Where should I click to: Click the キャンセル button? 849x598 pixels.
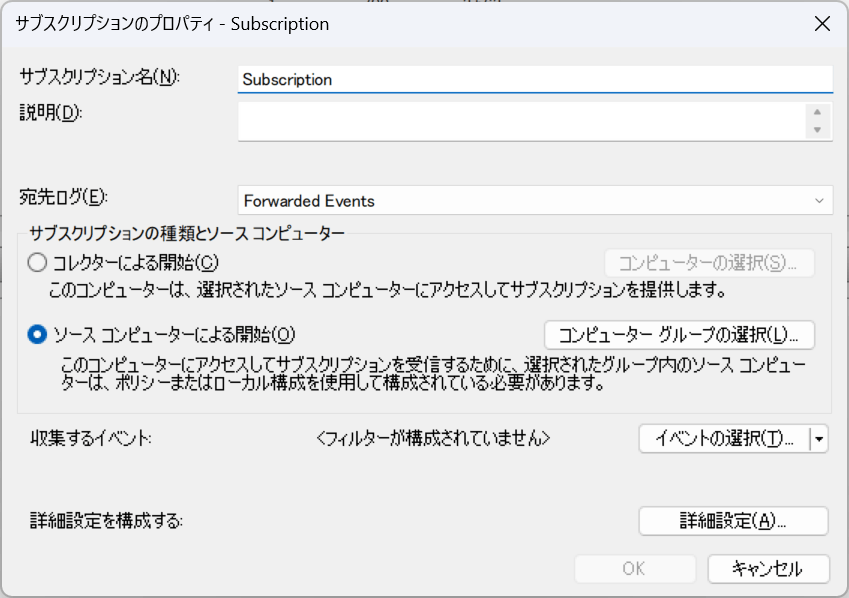[x=768, y=569]
